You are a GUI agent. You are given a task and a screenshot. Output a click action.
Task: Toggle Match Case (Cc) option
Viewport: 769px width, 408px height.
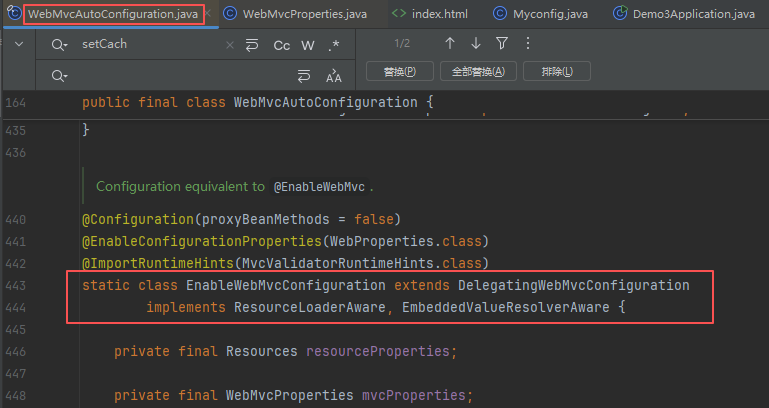point(282,46)
